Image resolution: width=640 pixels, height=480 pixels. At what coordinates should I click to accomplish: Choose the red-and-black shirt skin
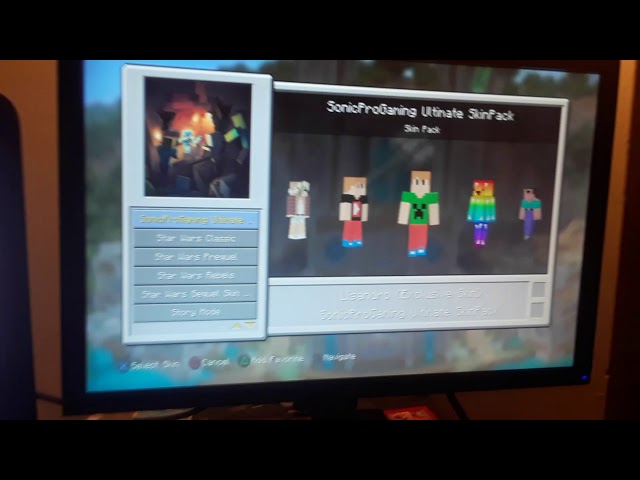tap(353, 211)
